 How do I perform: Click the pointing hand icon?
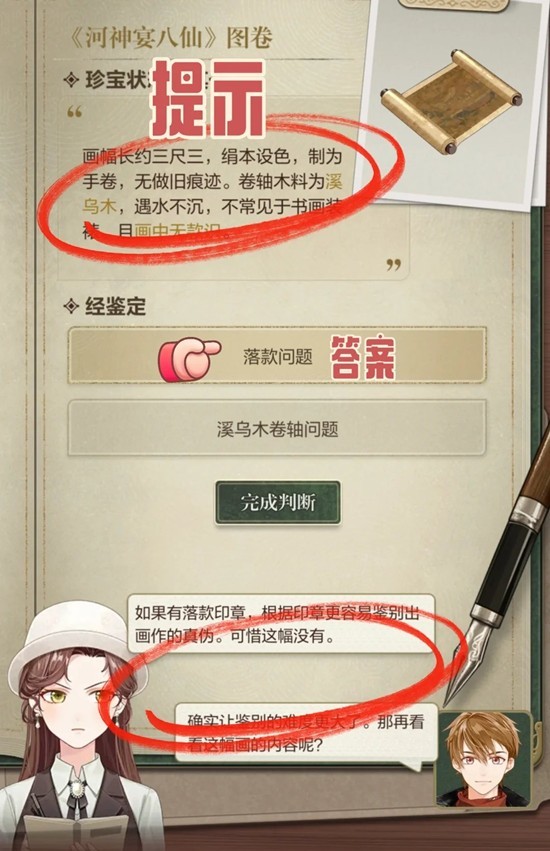tap(188, 359)
